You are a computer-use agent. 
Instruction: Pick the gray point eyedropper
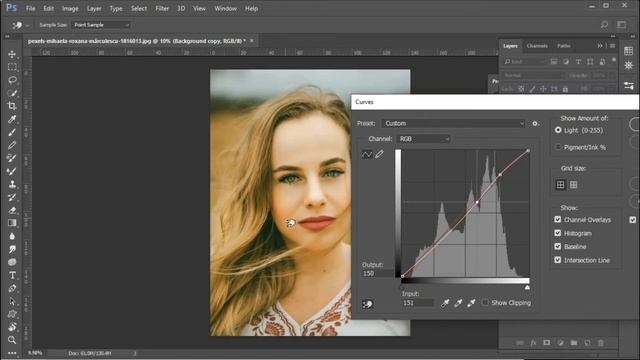tap(458, 303)
